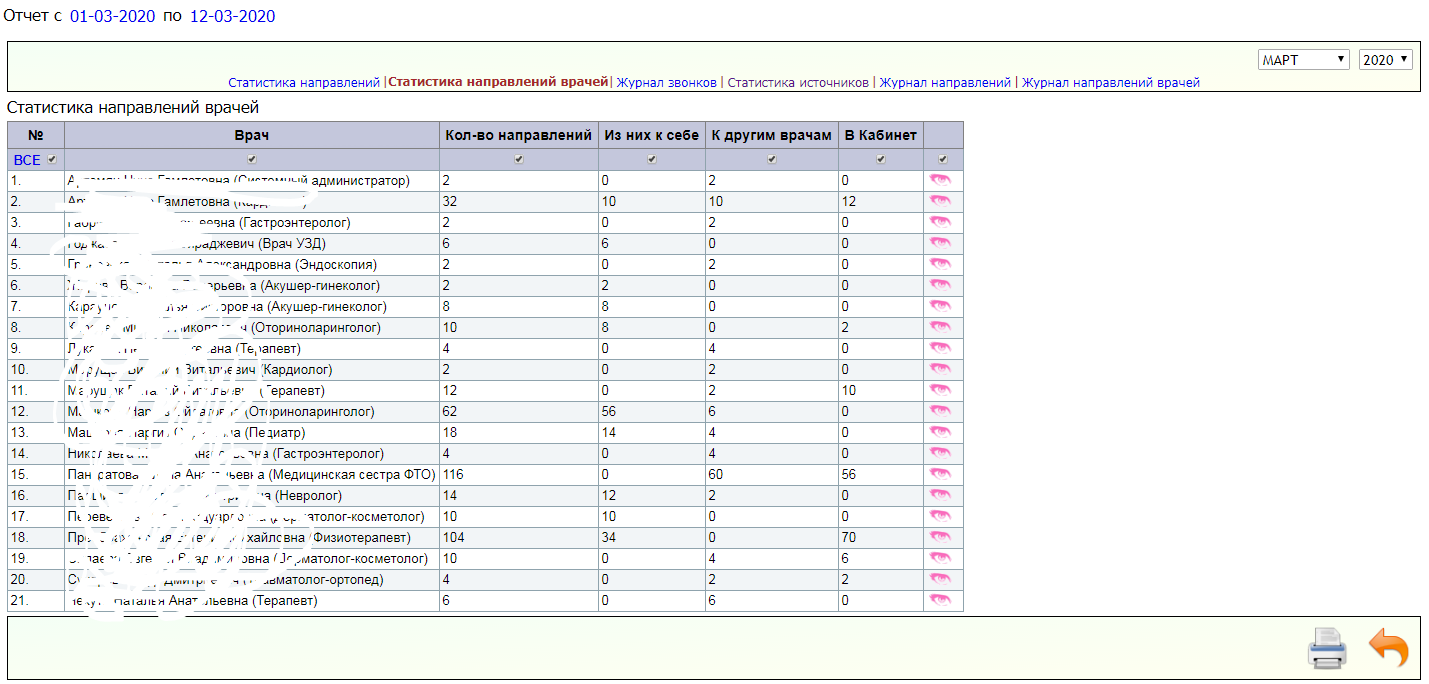Open eye icon for row 15 nurse entry

point(940,474)
